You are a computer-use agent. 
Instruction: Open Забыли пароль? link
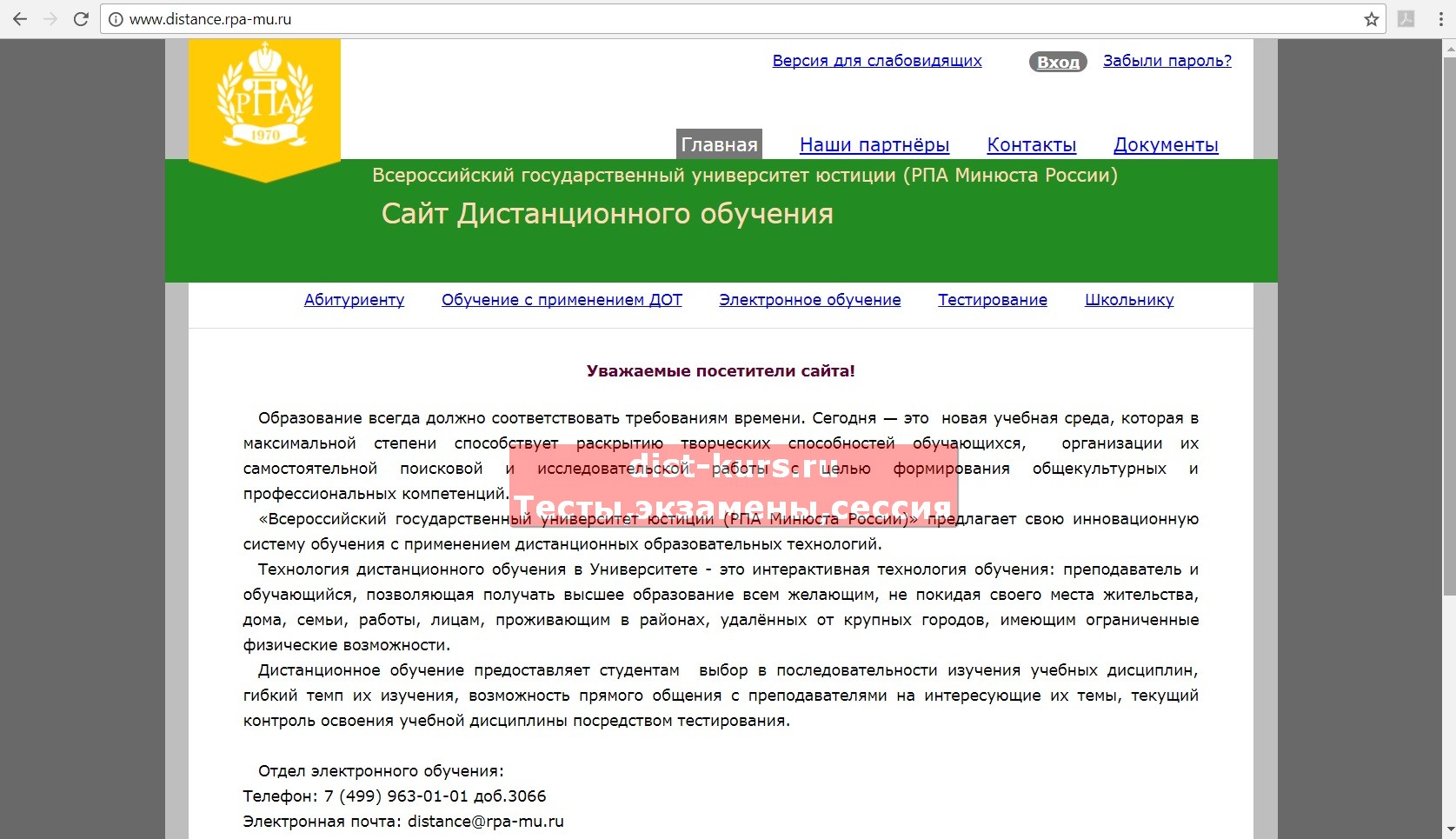tap(1167, 61)
